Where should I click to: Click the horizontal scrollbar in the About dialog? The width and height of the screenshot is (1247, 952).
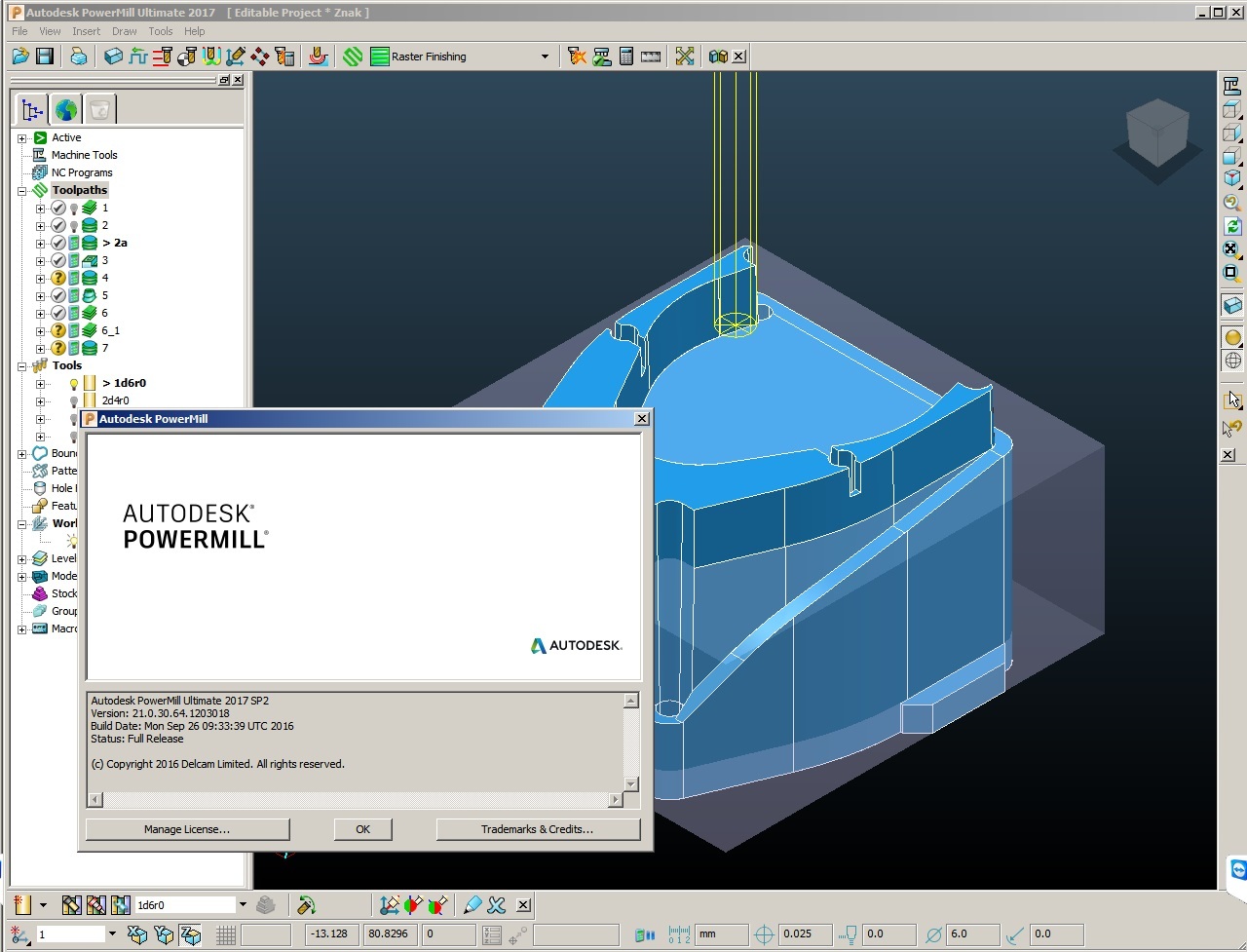(x=355, y=800)
